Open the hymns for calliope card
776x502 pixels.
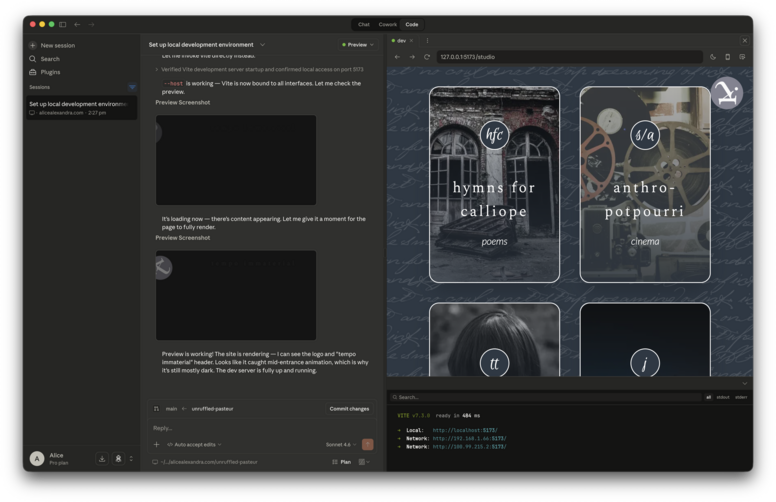click(494, 185)
